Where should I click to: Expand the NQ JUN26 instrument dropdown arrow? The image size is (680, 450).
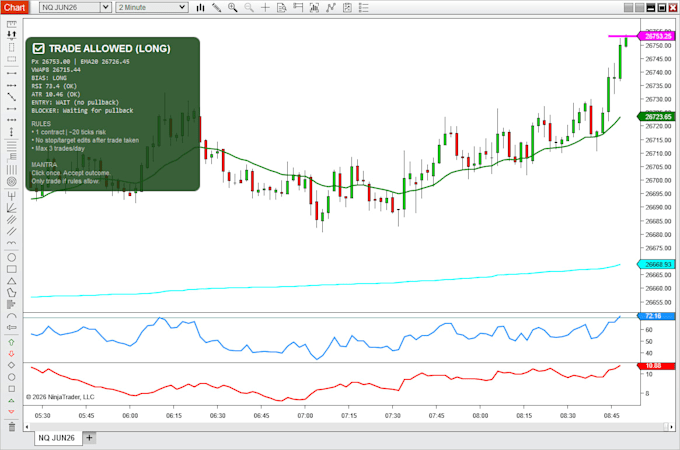105,7
